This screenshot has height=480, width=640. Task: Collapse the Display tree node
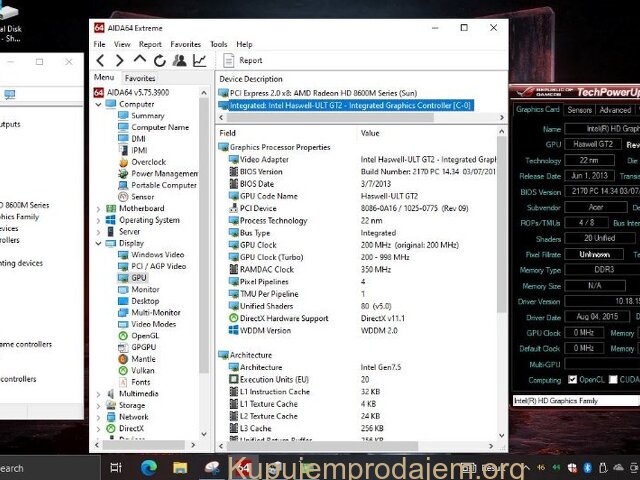[98, 243]
